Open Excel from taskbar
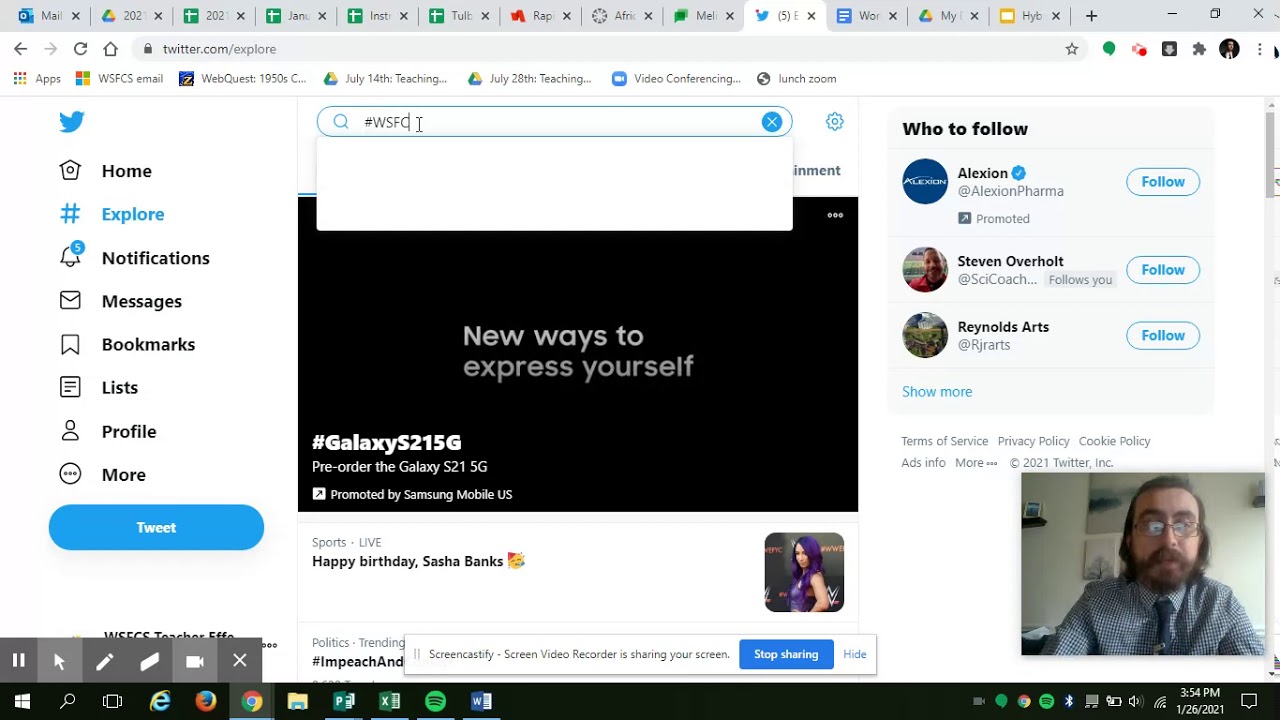The width and height of the screenshot is (1280, 720). tap(390, 701)
